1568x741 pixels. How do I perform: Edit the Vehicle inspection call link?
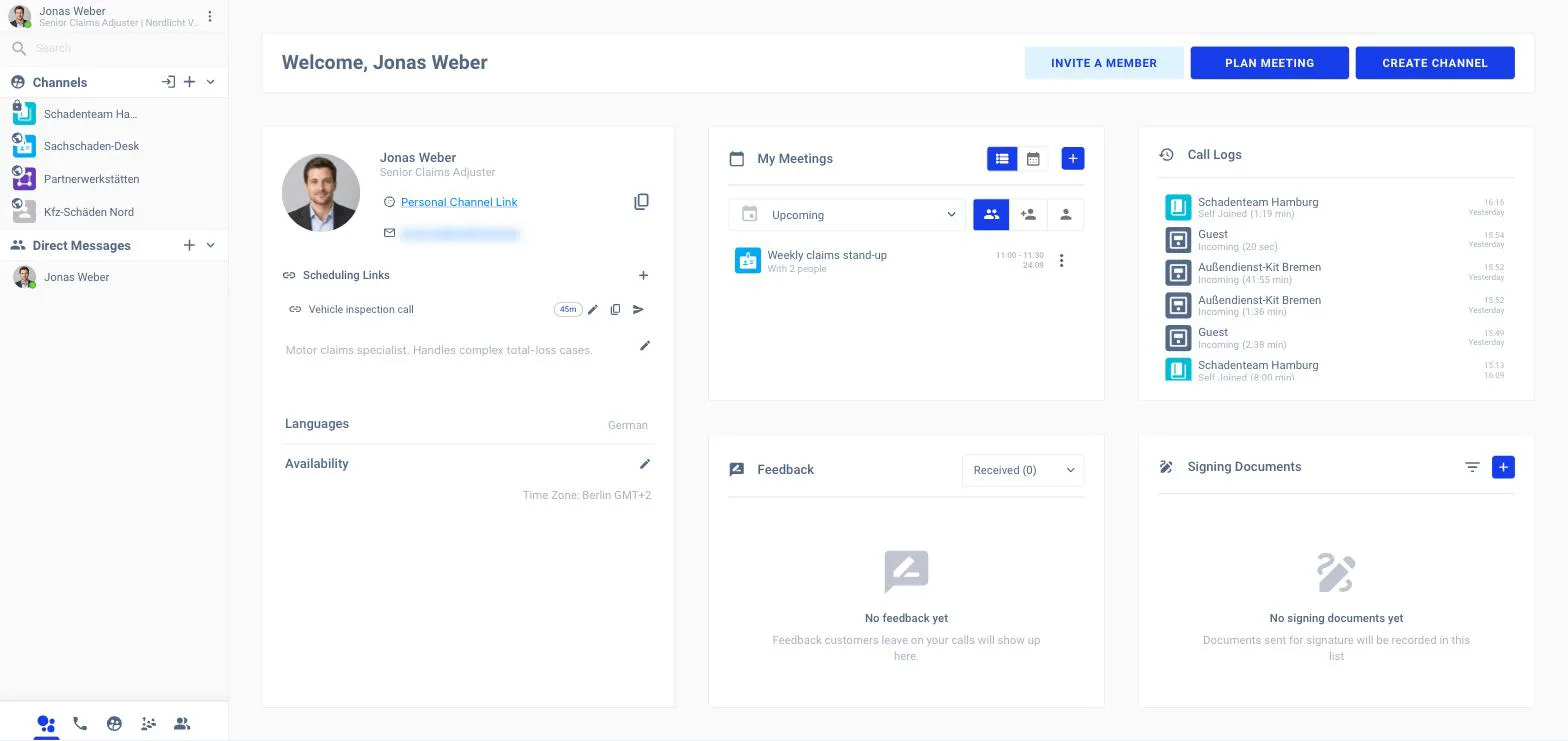point(593,309)
